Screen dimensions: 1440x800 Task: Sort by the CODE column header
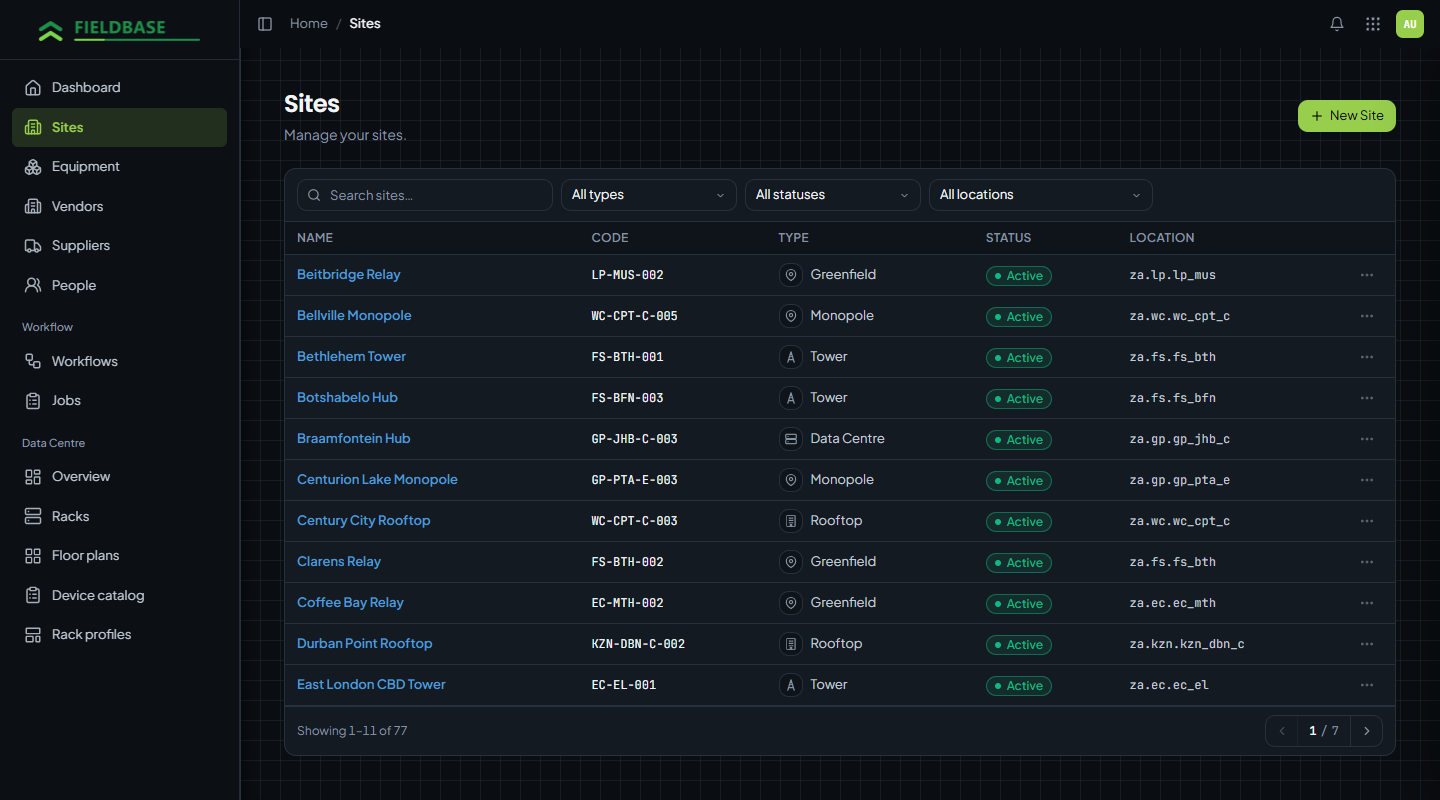pyautogui.click(x=610, y=238)
